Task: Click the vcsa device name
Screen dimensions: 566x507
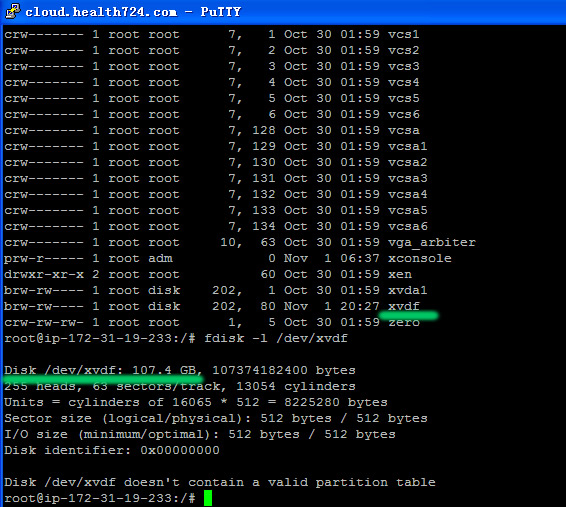Action: coord(404,131)
